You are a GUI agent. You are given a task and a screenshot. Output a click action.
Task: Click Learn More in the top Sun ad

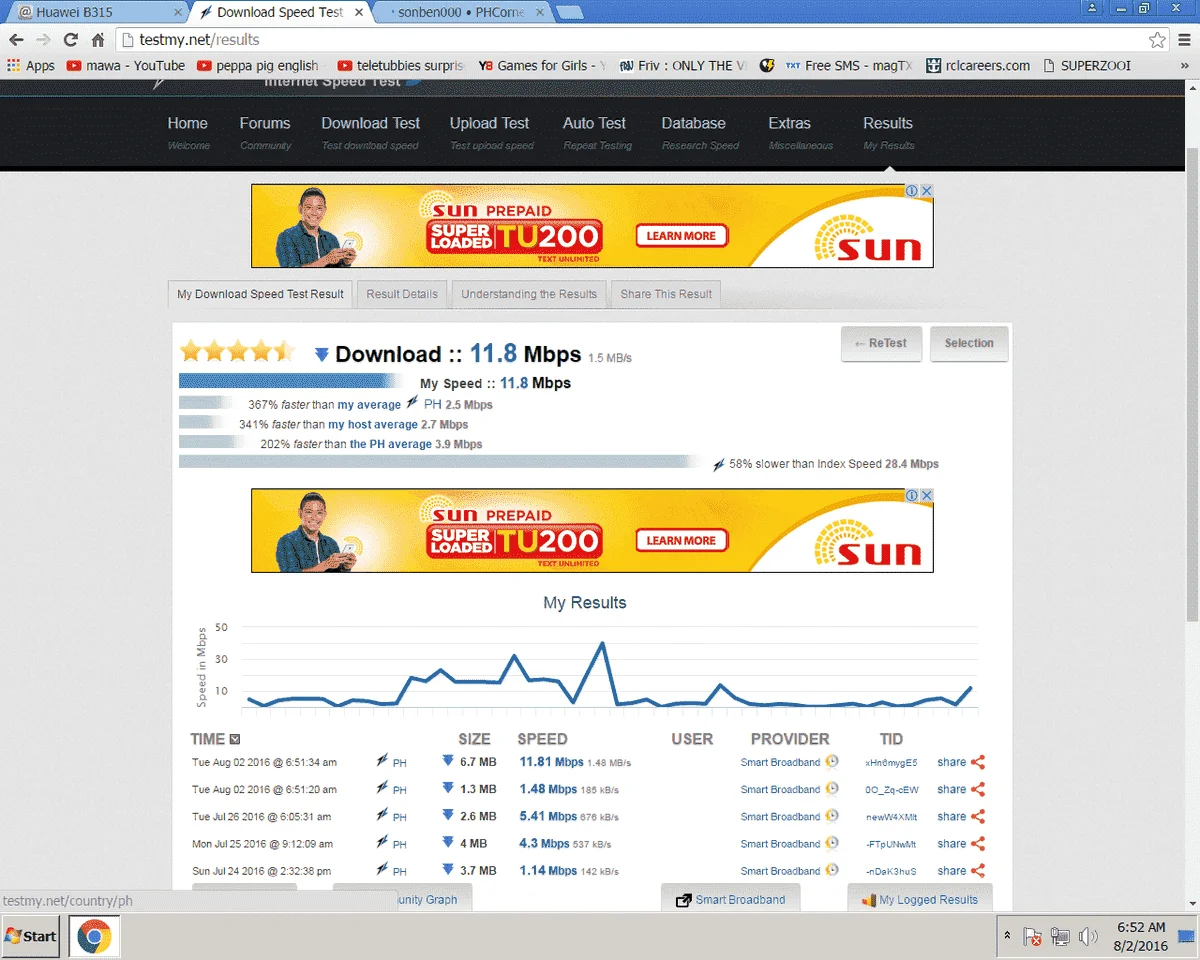682,236
